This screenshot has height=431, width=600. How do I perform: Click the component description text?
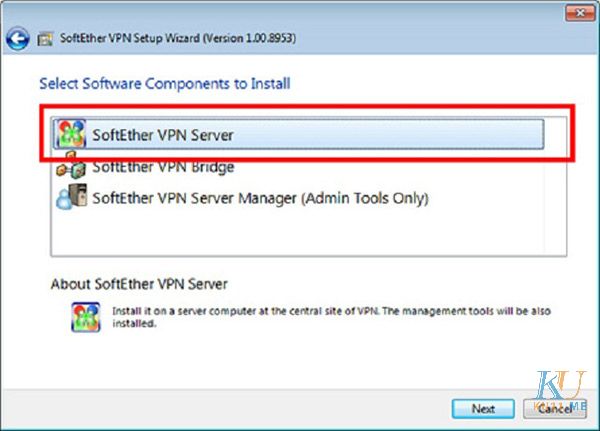click(320, 318)
